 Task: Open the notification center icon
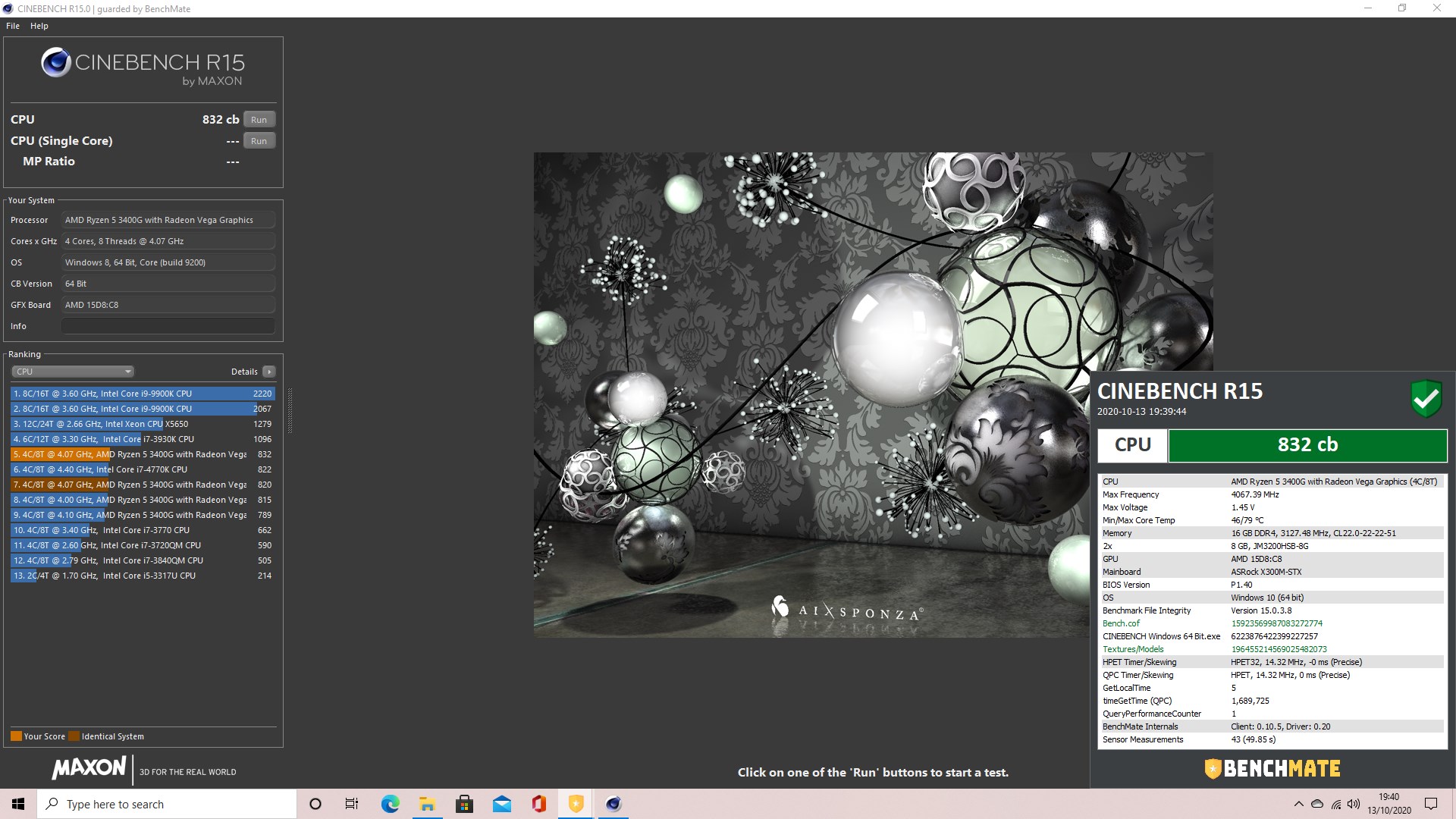(1431, 804)
